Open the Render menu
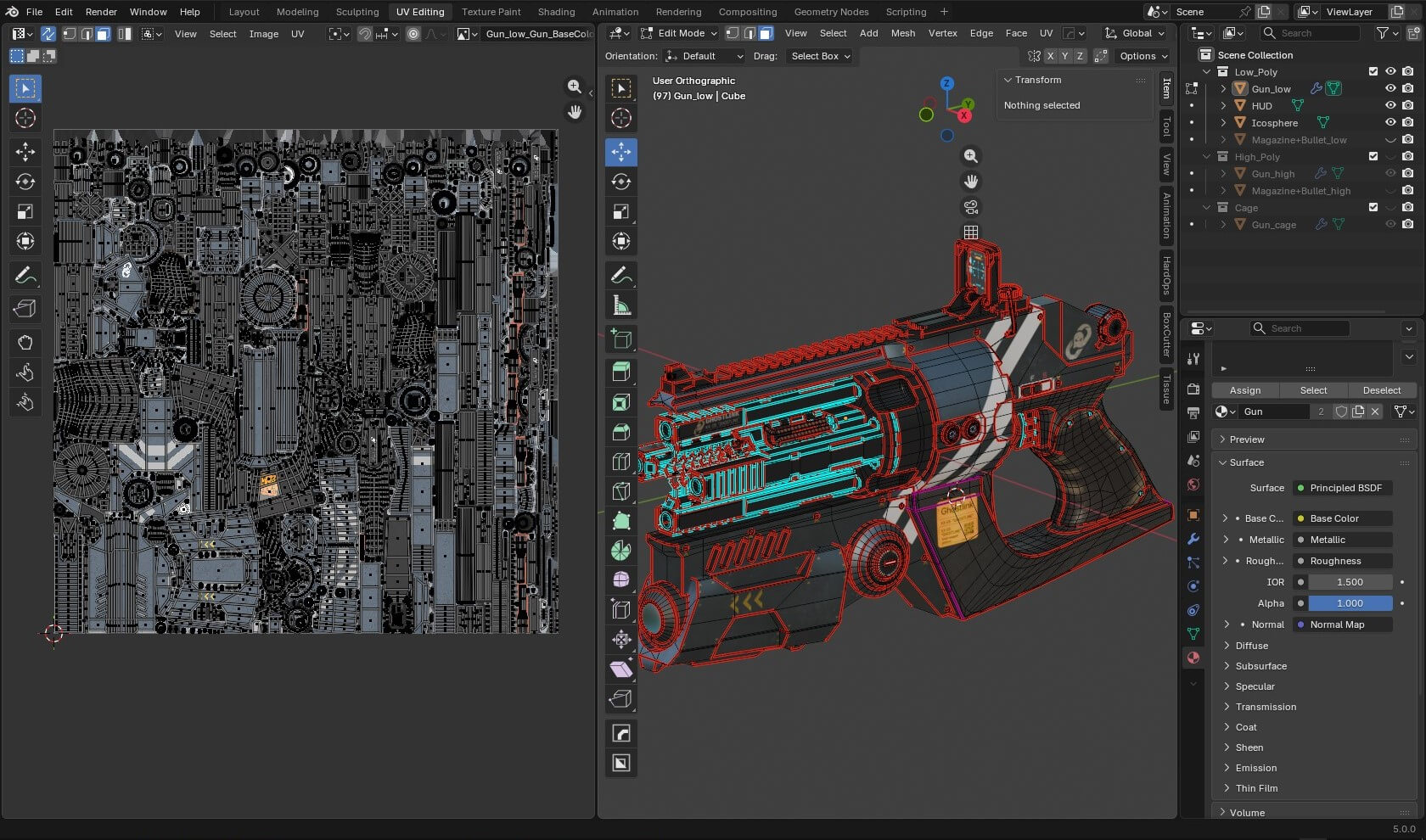This screenshot has width=1426, height=840. pos(101,12)
